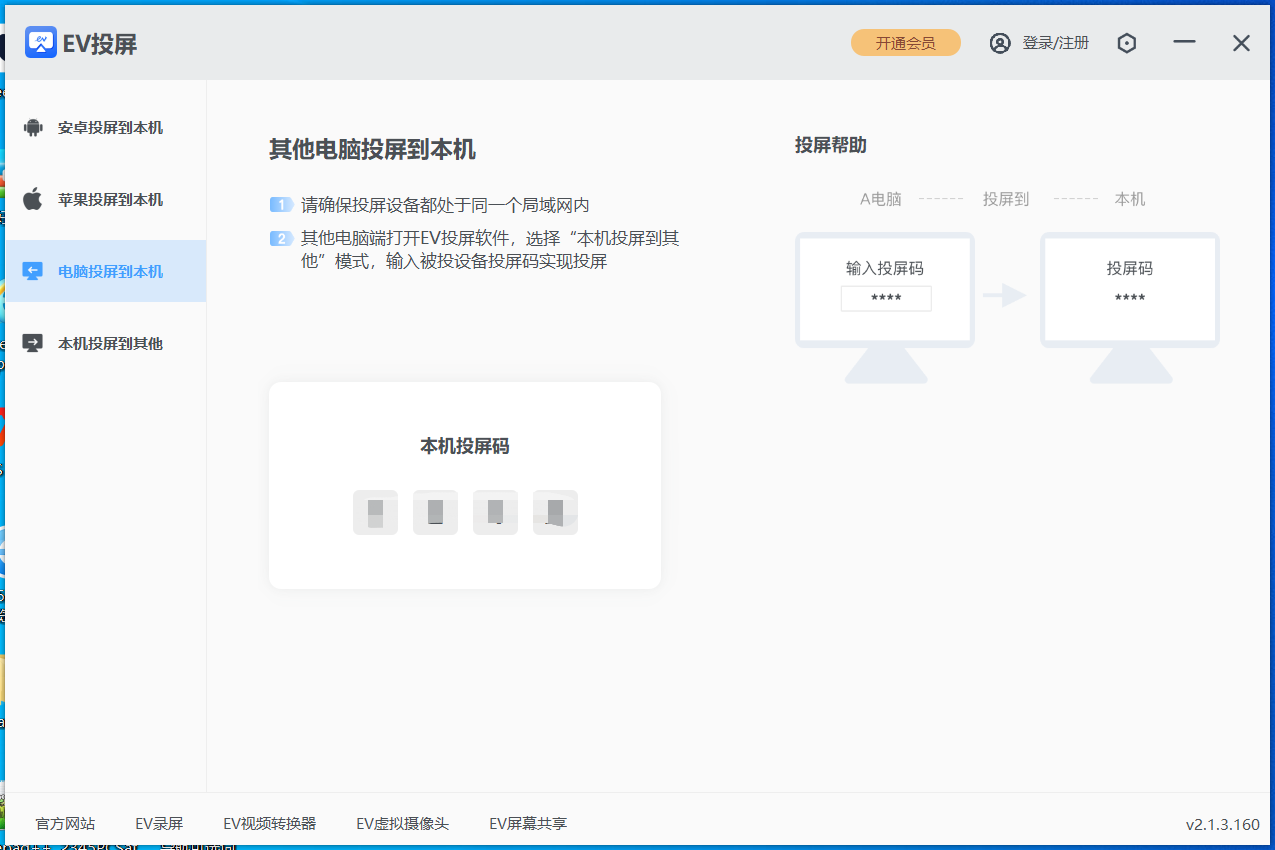Click the fourth screen code digit box
1275x850 pixels.
pos(555,512)
